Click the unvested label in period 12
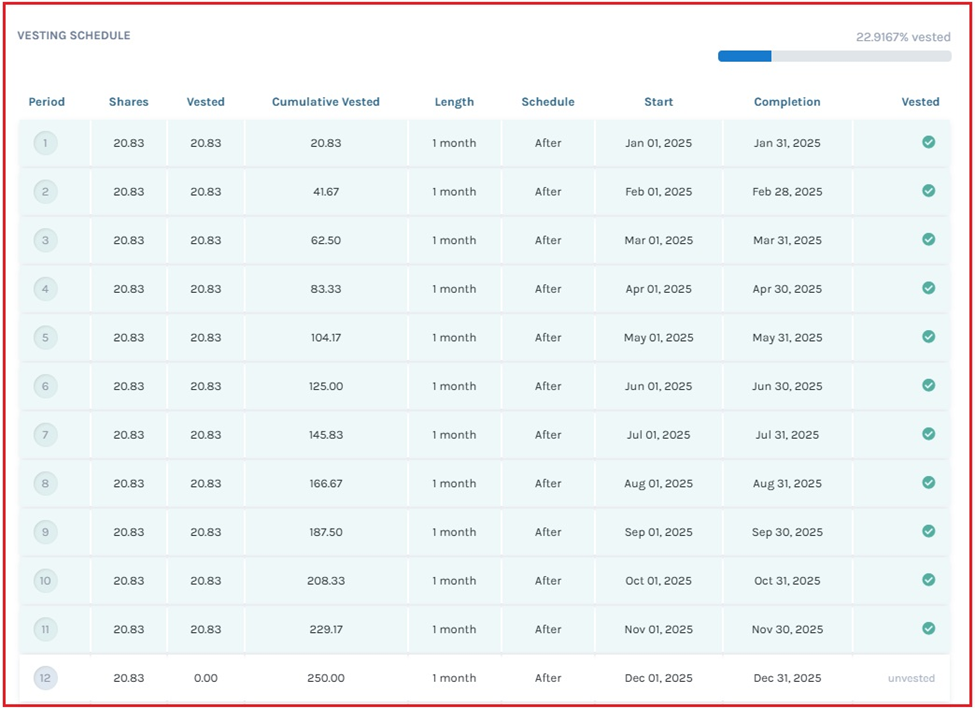Image resolution: width=975 pixels, height=708 pixels. coord(911,678)
